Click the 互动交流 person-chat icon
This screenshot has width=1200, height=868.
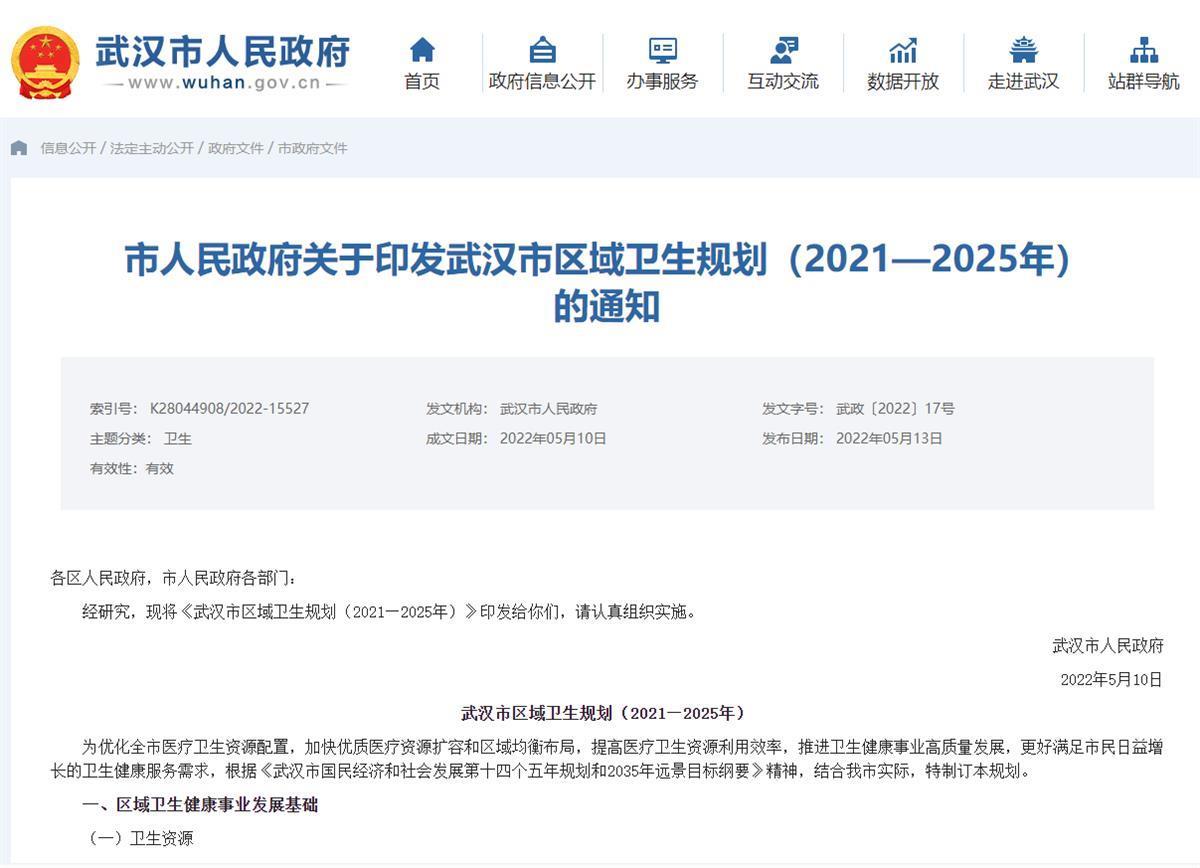click(x=783, y=49)
